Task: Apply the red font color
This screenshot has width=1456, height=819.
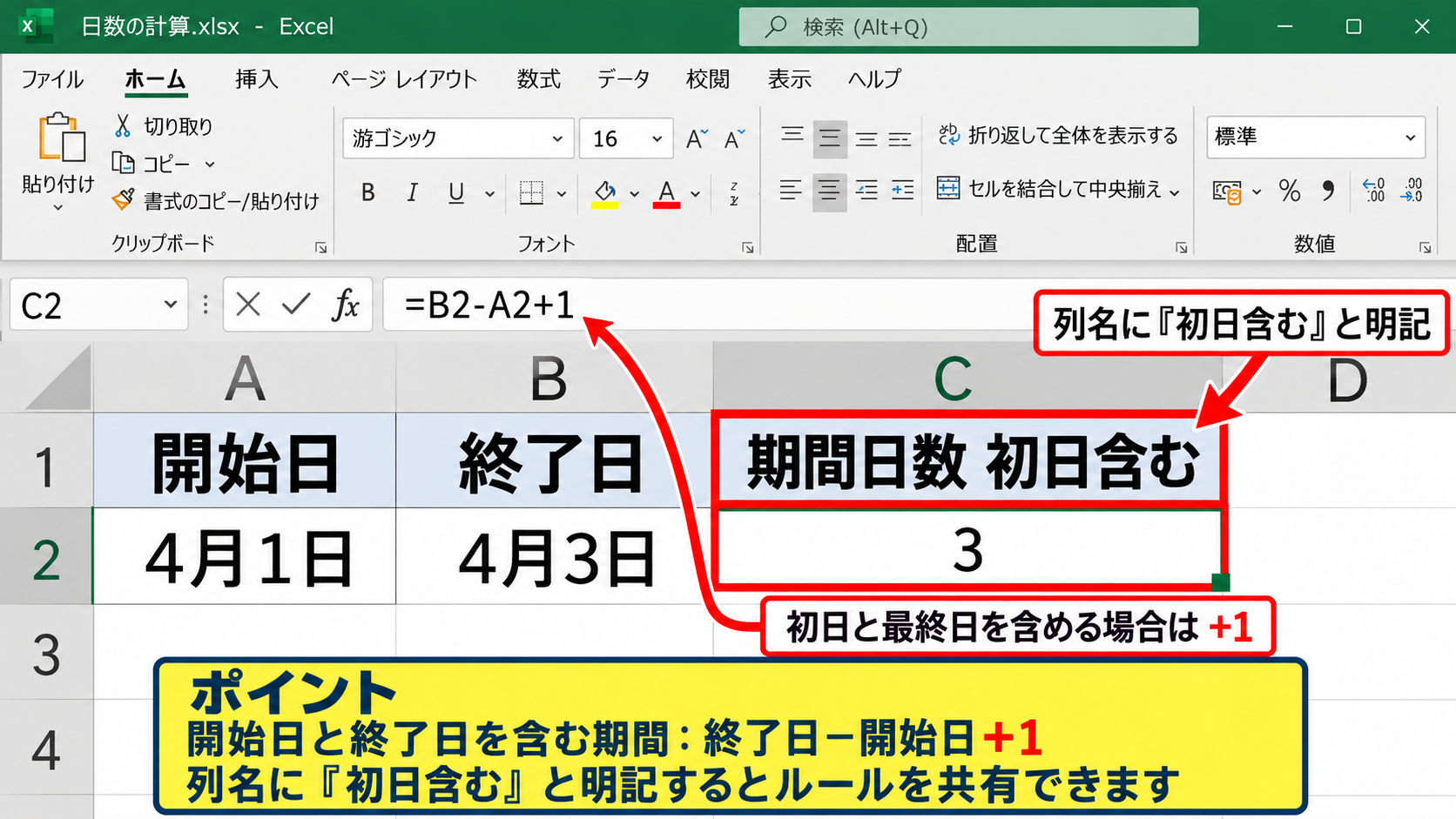Action: pyautogui.click(x=667, y=193)
